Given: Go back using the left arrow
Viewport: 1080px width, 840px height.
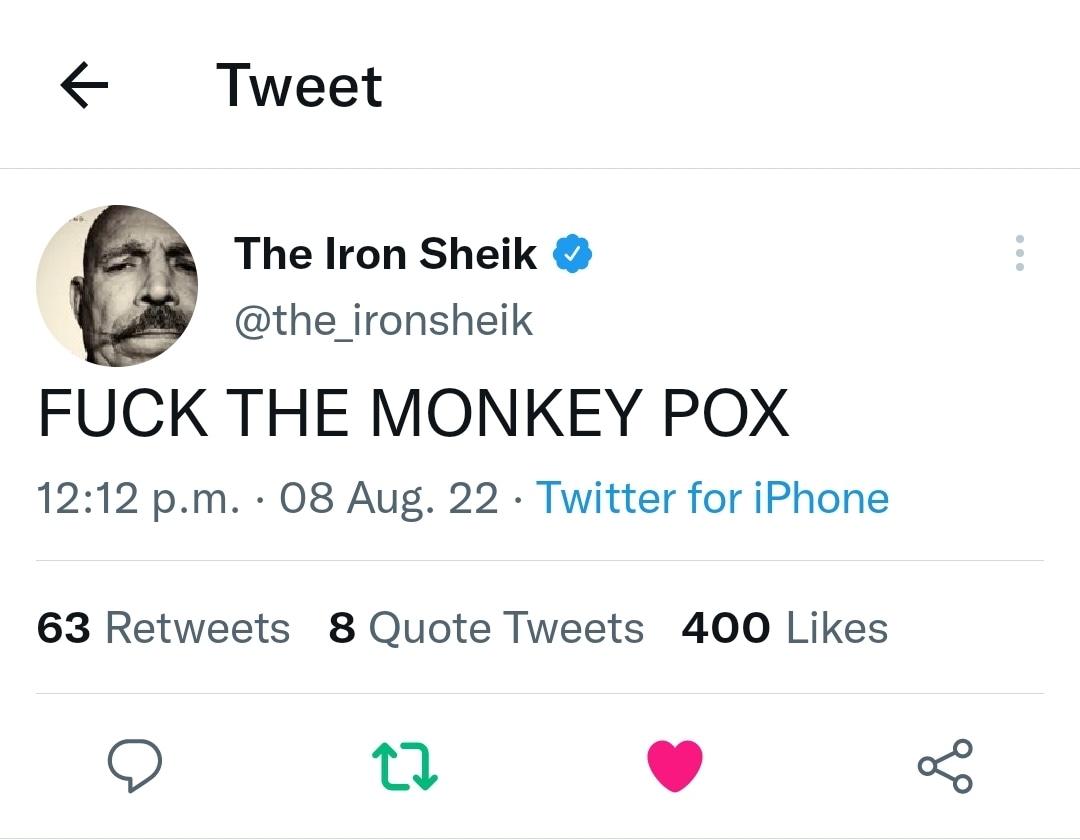Looking at the screenshot, I should (85, 87).
